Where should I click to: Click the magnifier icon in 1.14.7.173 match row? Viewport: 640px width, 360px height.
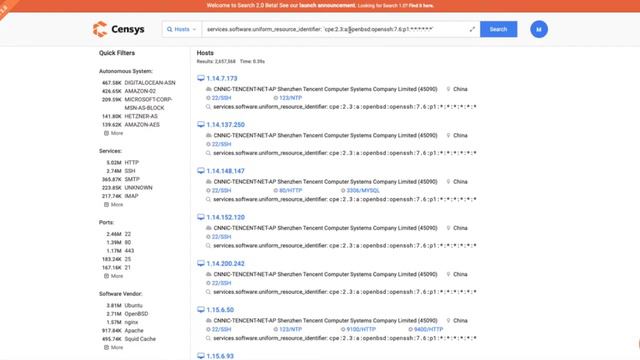pyautogui.click(x=208, y=107)
